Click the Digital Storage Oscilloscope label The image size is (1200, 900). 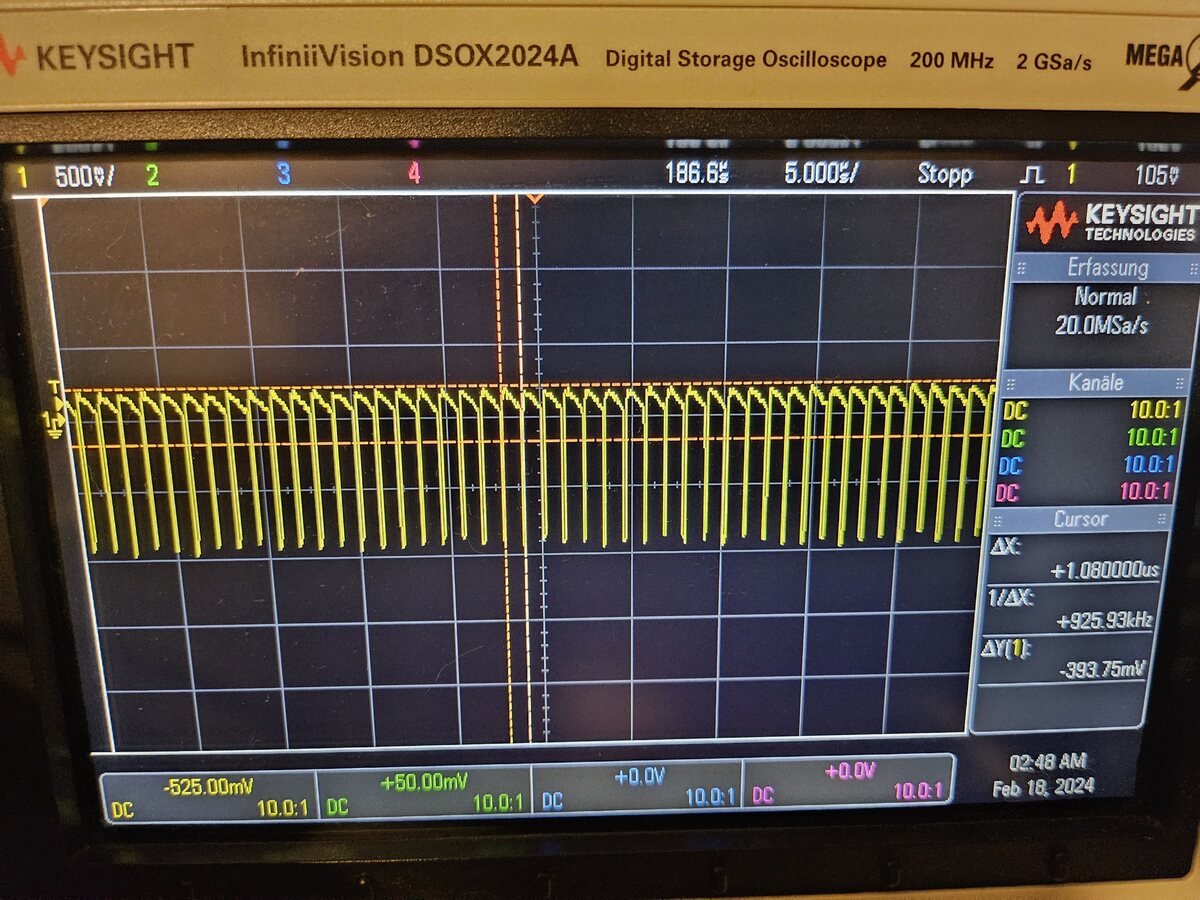(745, 59)
